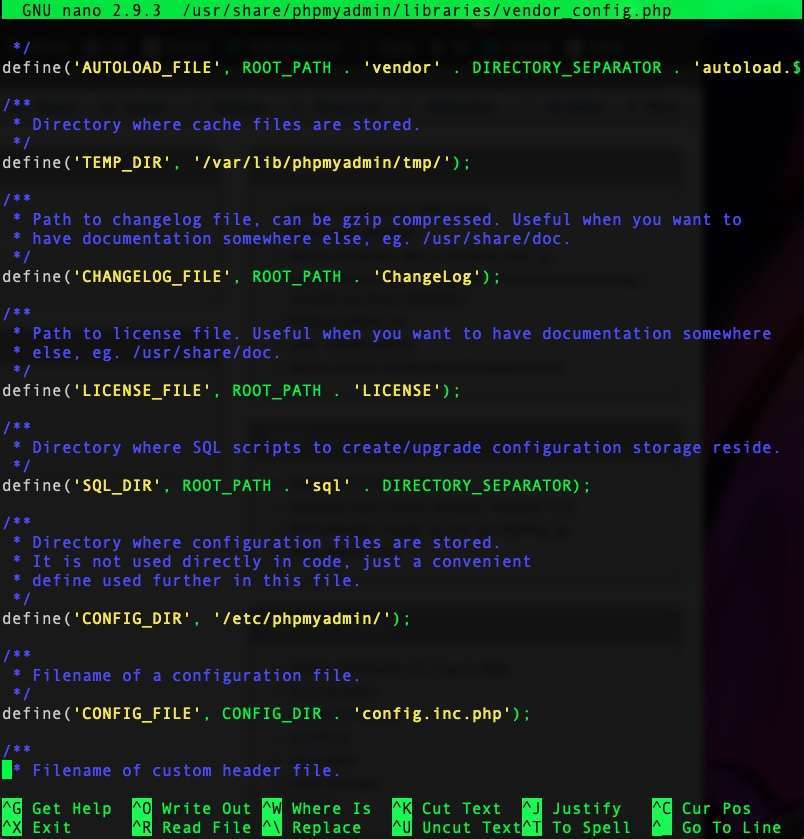Click ROOT_PATH in the AUTOLOAD_FILE line
This screenshot has width=804, height=839.
[x=286, y=67]
